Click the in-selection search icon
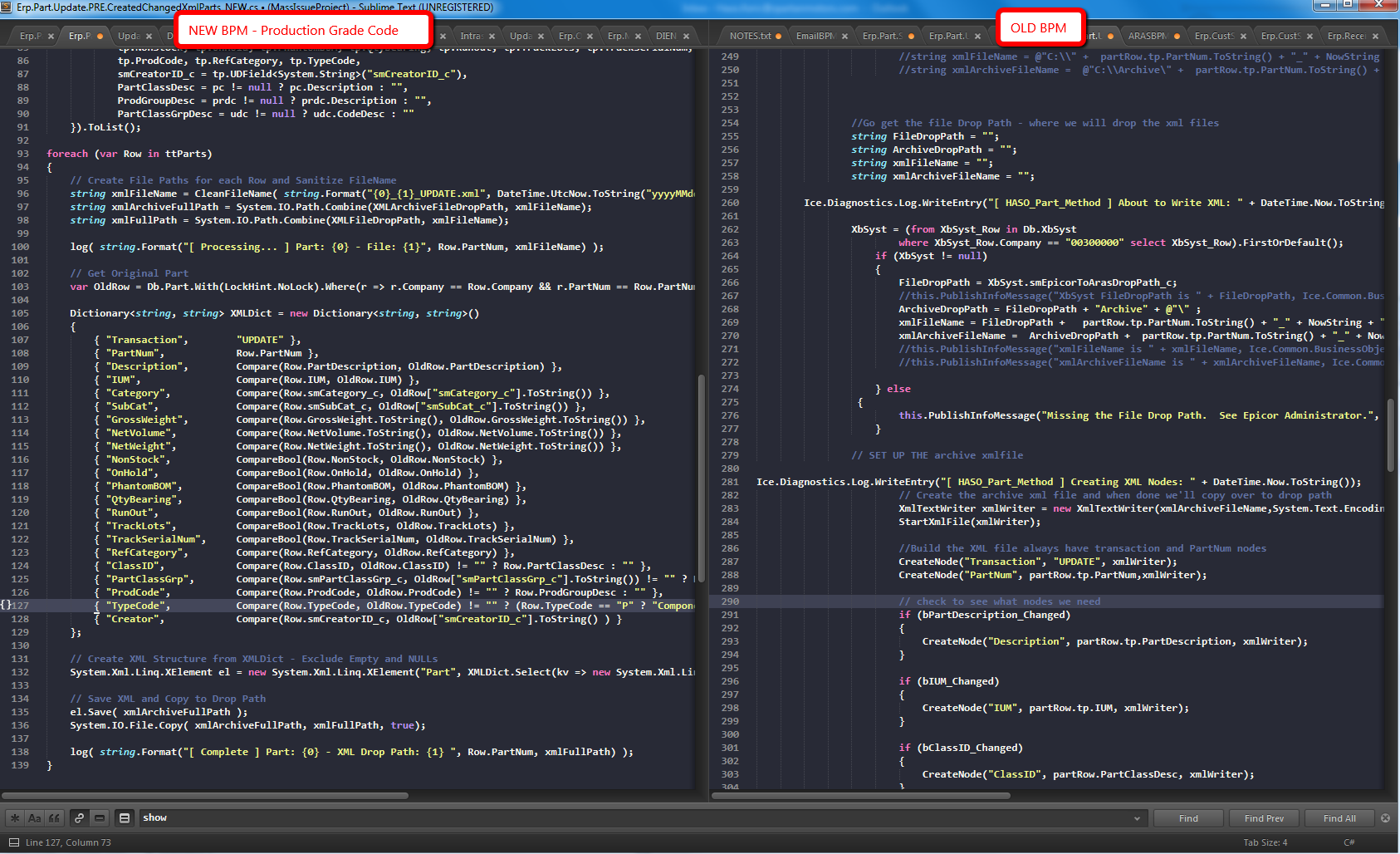The width and height of the screenshot is (1400, 854). click(x=100, y=818)
